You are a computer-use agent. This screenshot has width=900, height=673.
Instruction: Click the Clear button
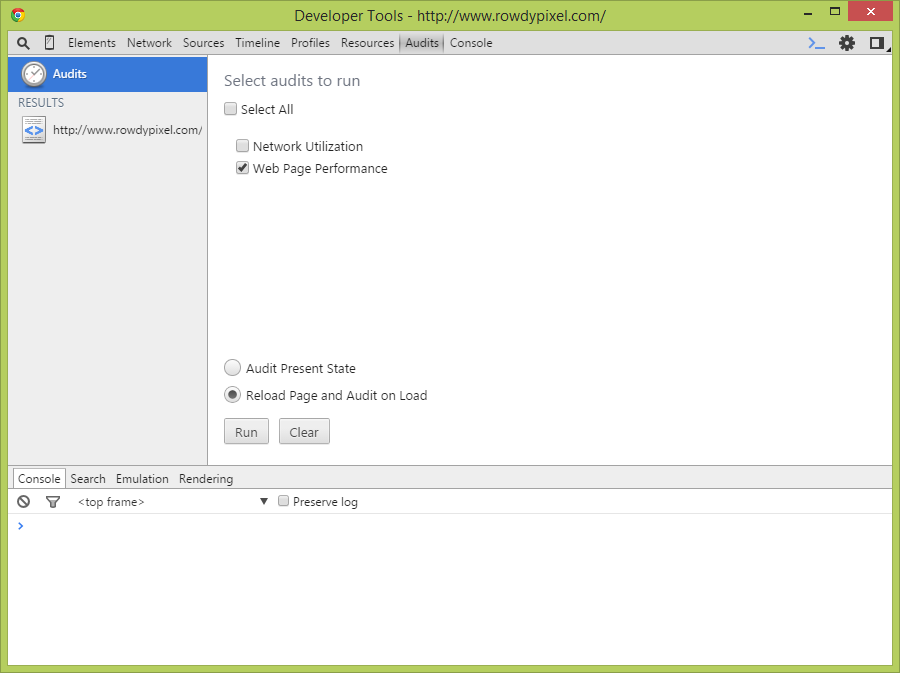304,431
